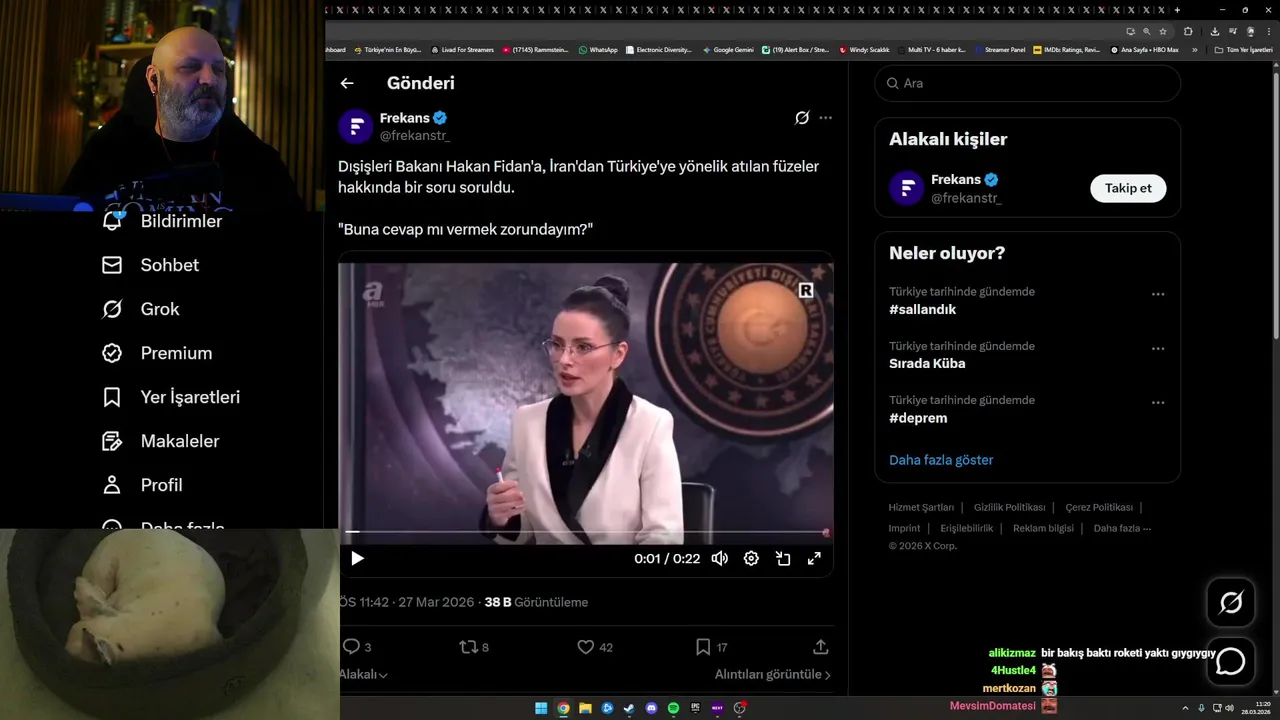The height and width of the screenshot is (720, 1280).
Task: Show hidden system tray icons
Action: pos(1186,708)
